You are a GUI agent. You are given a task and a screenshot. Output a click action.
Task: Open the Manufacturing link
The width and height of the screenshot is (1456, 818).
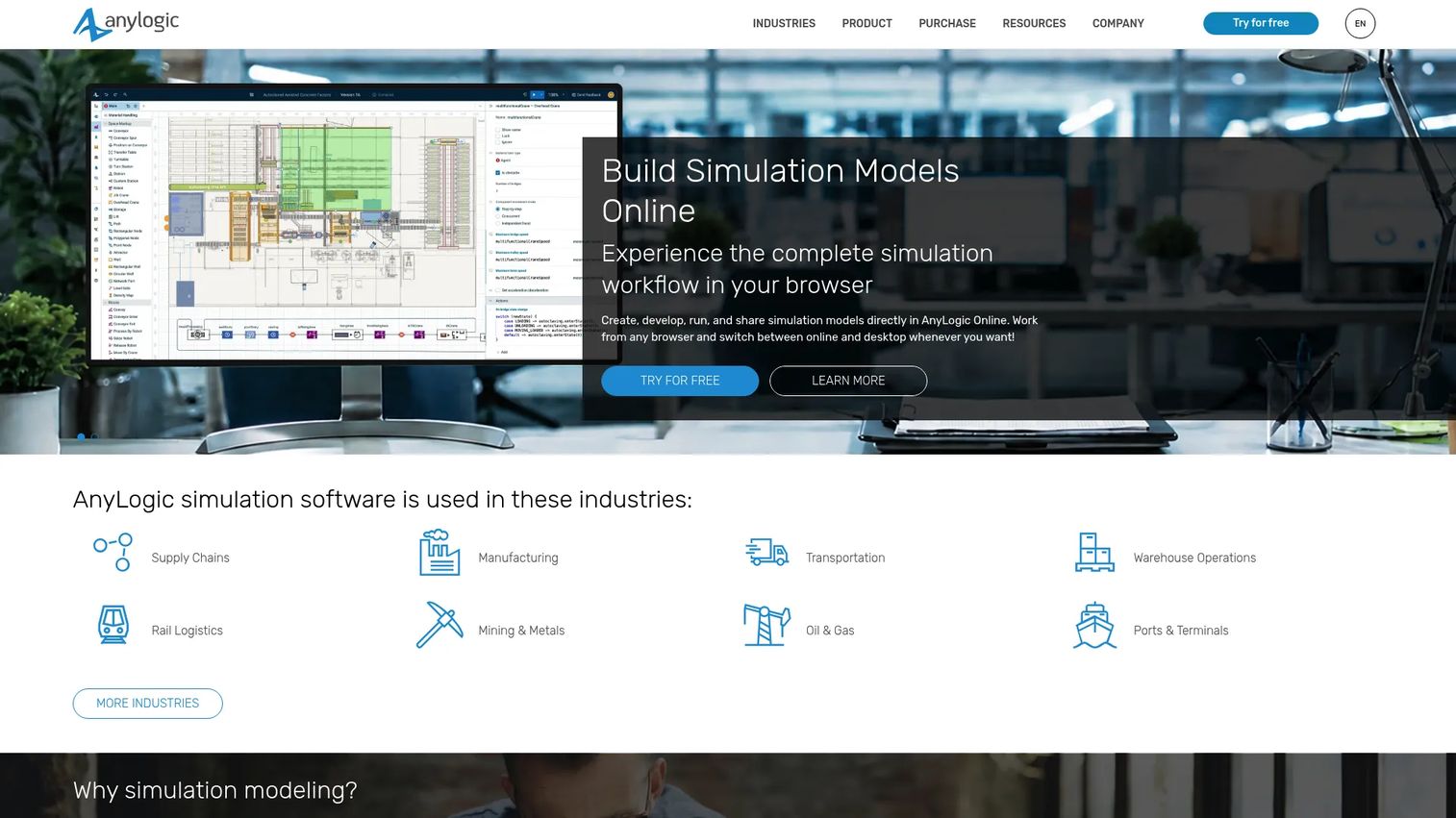pos(518,558)
